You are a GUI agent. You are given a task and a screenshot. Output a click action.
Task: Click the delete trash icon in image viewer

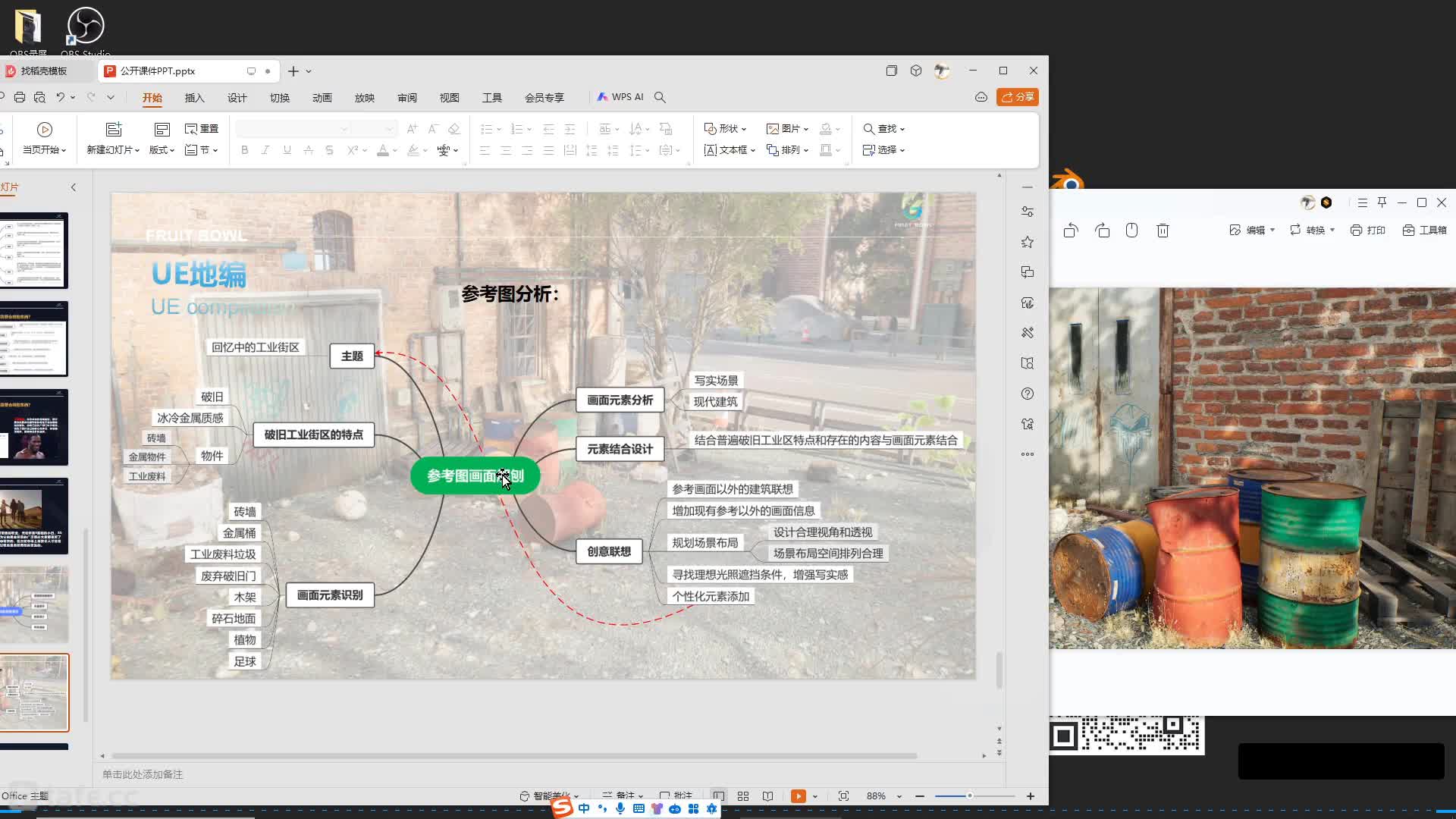(1163, 230)
